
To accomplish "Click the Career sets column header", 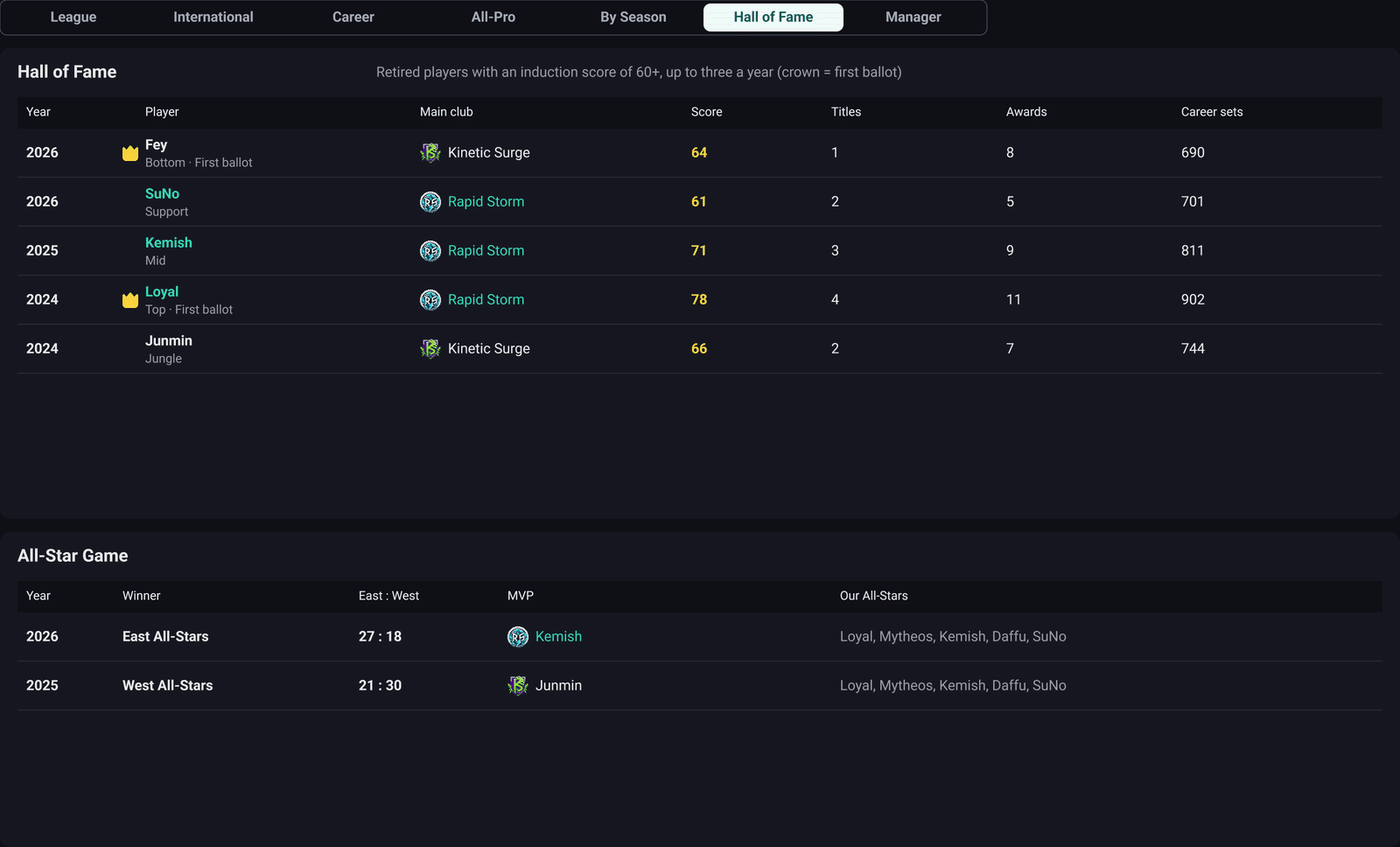I will click(1212, 112).
